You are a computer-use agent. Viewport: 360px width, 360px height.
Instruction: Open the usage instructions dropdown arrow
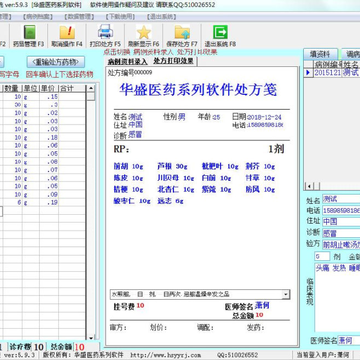coord(285,295)
